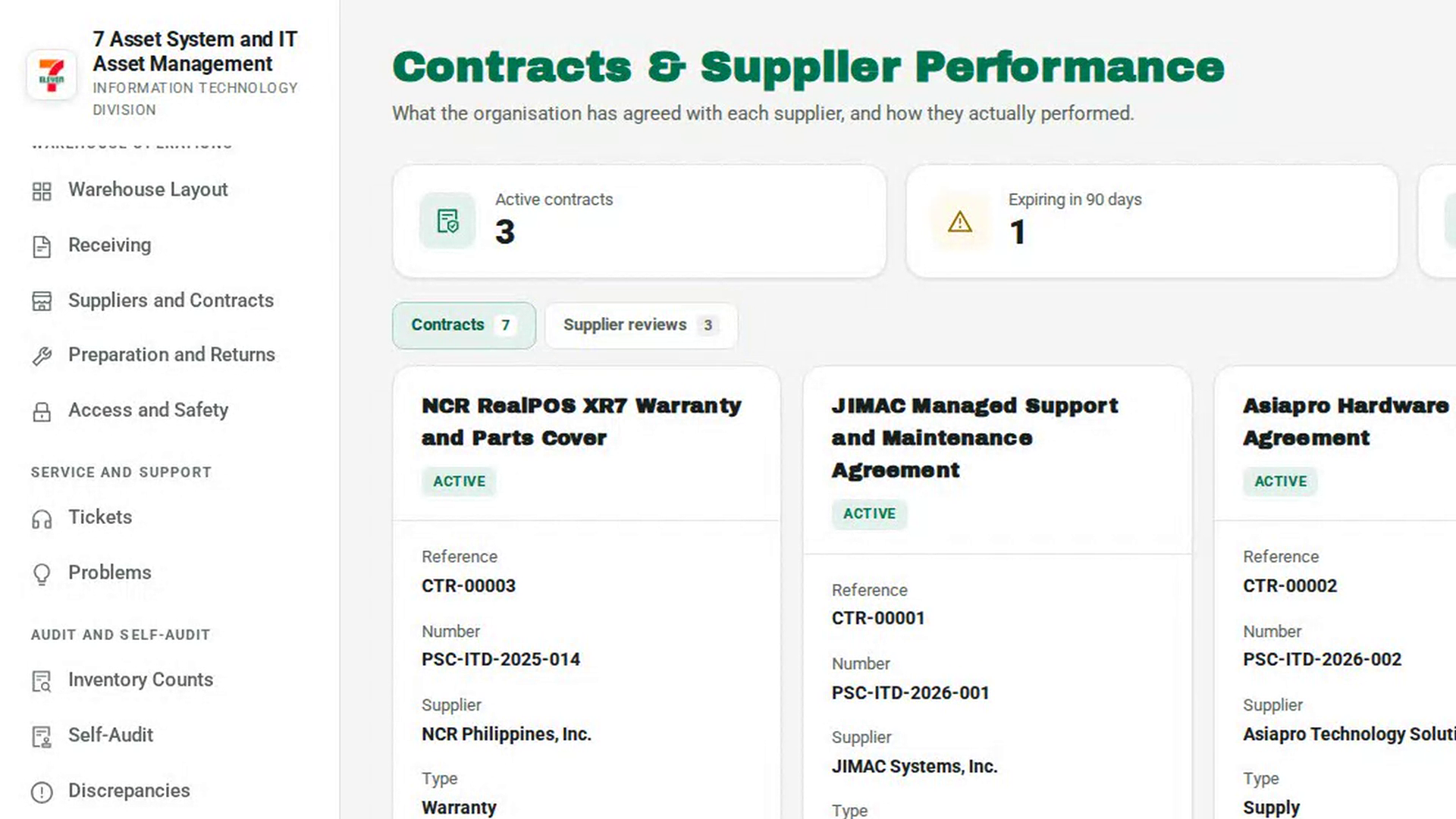Click reference CTR-00003
This screenshot has height=819, width=1456.
[x=469, y=586]
